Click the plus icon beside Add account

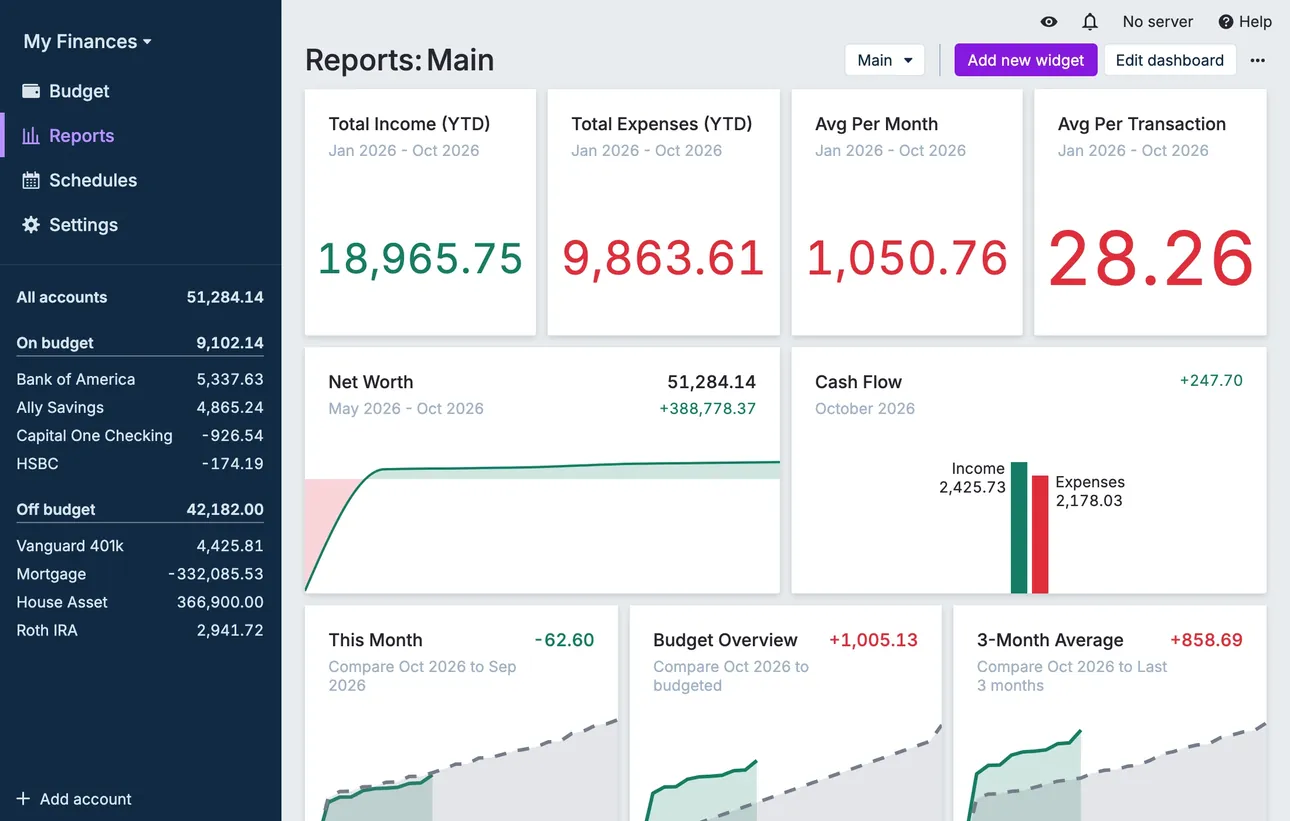click(23, 799)
